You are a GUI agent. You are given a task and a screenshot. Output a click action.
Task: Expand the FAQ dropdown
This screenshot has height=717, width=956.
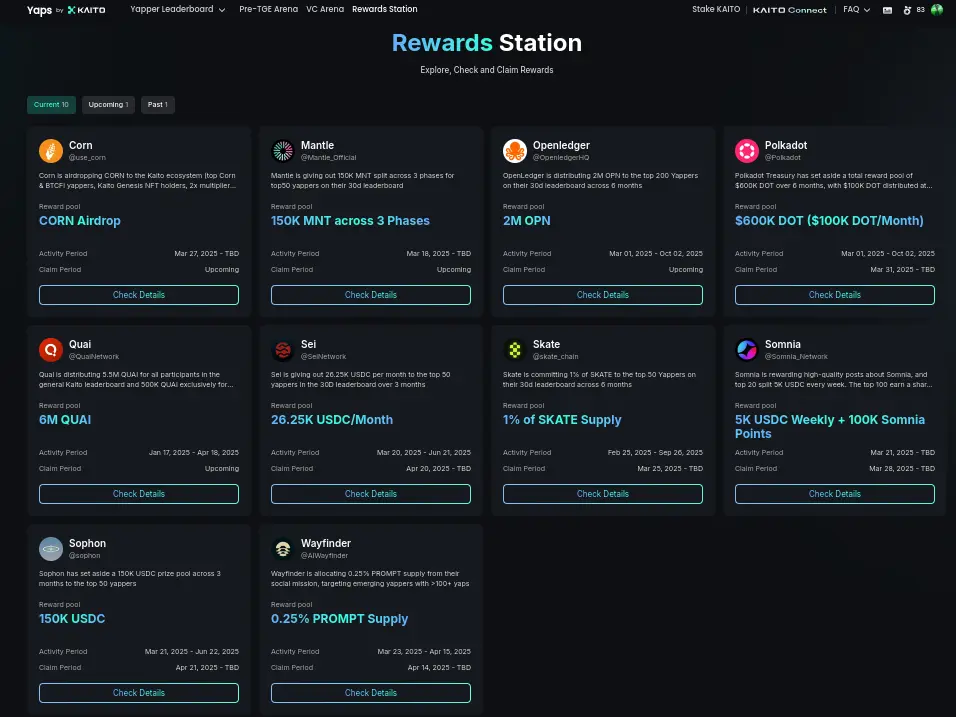pos(856,9)
